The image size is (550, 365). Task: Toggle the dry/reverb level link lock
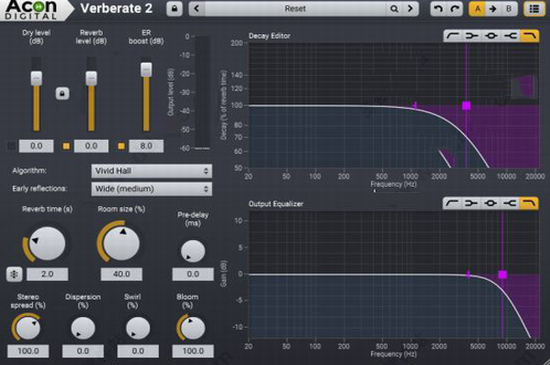tap(62, 94)
